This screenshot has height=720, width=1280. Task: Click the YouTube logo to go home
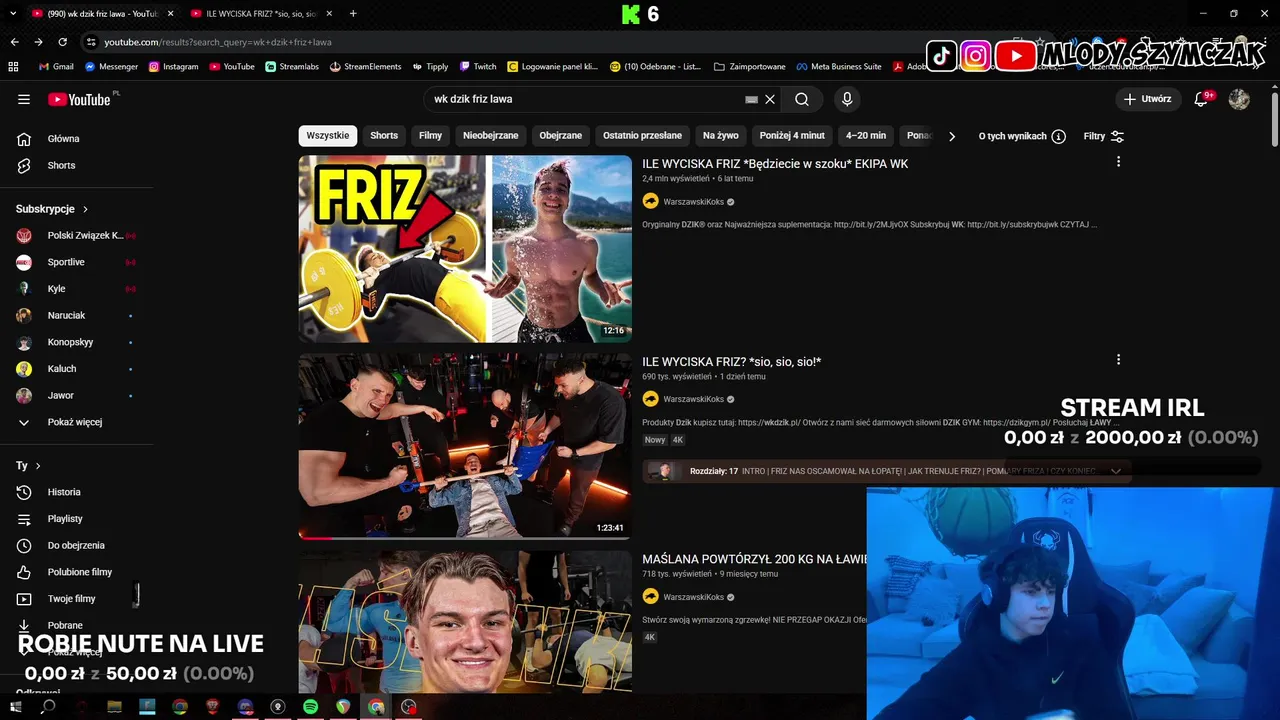click(x=79, y=99)
